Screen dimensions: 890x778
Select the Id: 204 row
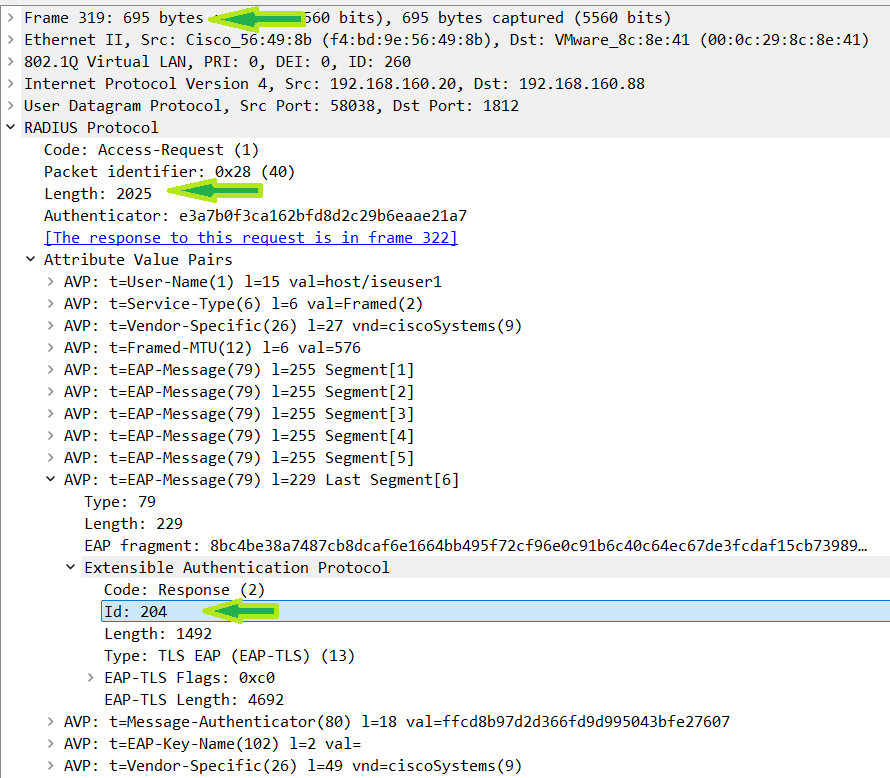pyautogui.click(x=495, y=612)
